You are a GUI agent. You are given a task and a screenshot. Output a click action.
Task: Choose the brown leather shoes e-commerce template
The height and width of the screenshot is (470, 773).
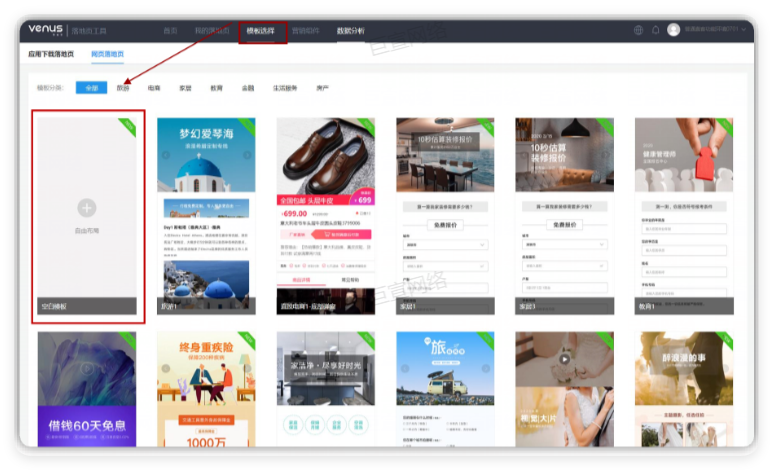(325, 216)
